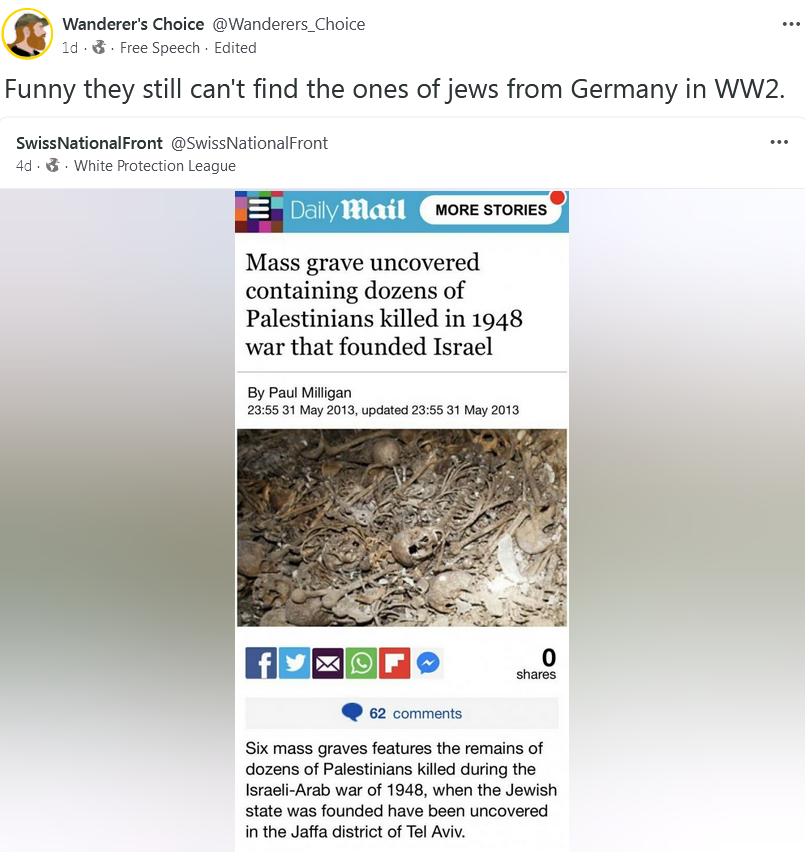The width and height of the screenshot is (809, 856).
Task: Click the Daily Mail logo
Action: [348, 210]
